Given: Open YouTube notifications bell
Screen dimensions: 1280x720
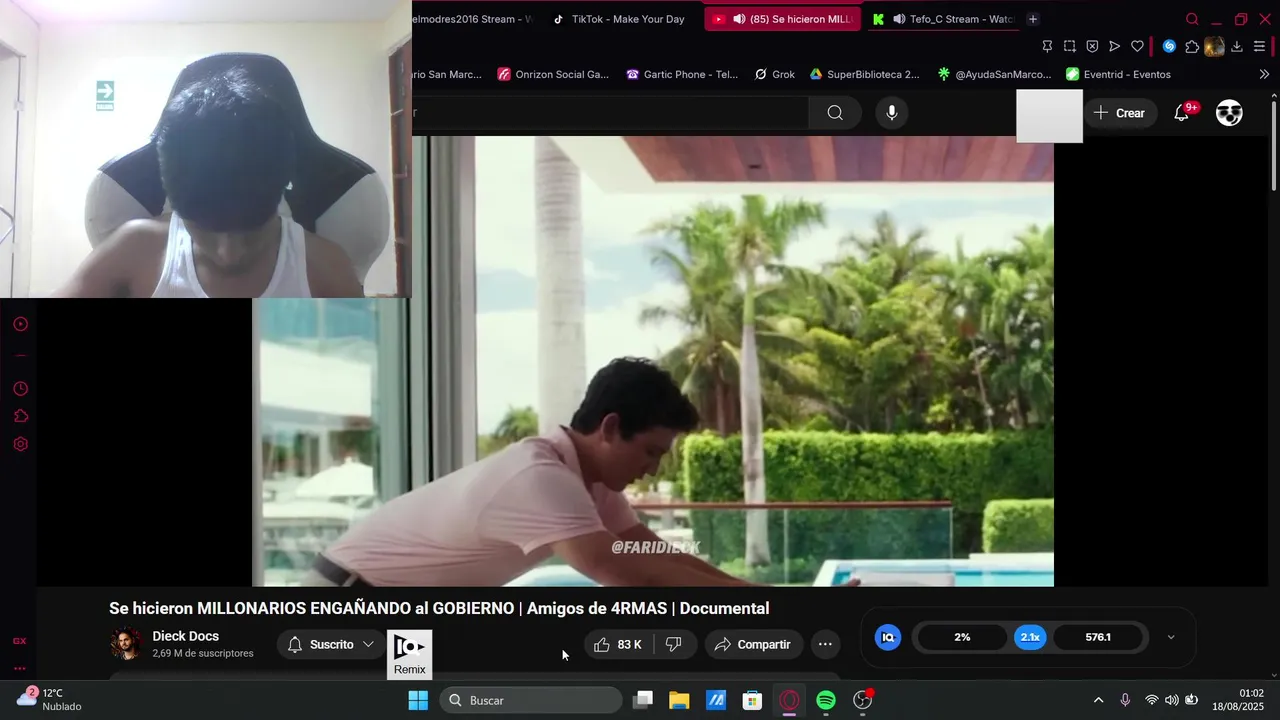Looking at the screenshot, I should 1182,113.
